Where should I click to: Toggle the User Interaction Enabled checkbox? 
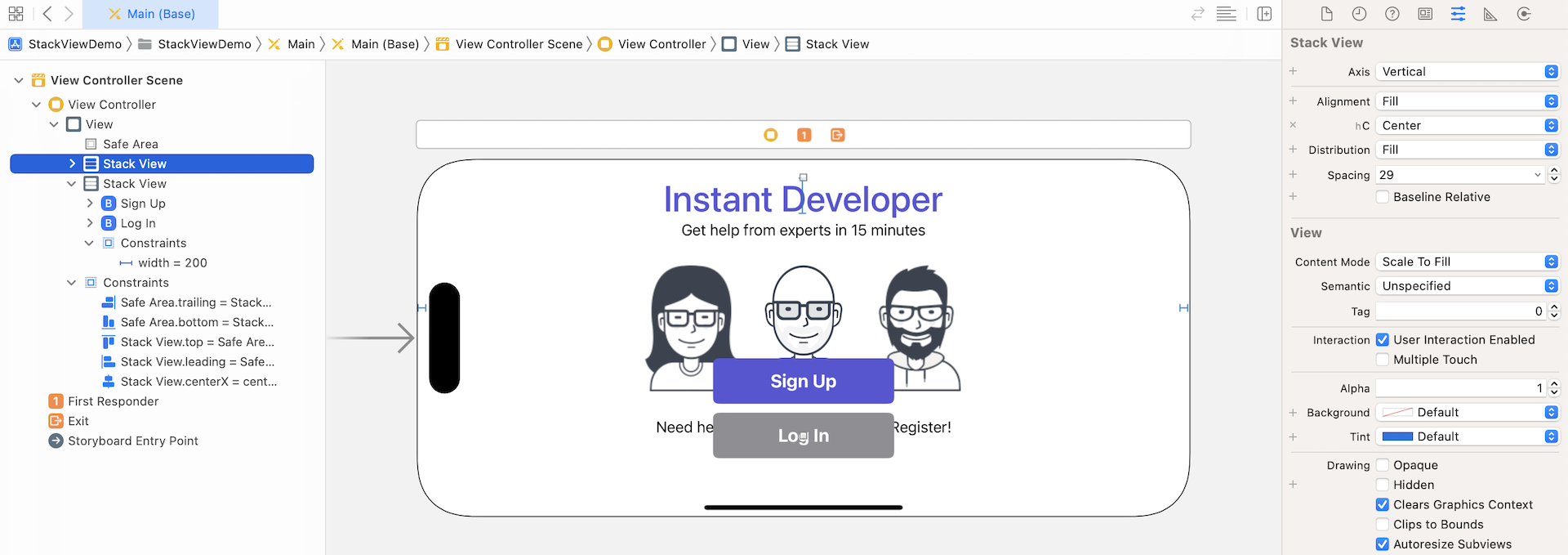(1383, 340)
